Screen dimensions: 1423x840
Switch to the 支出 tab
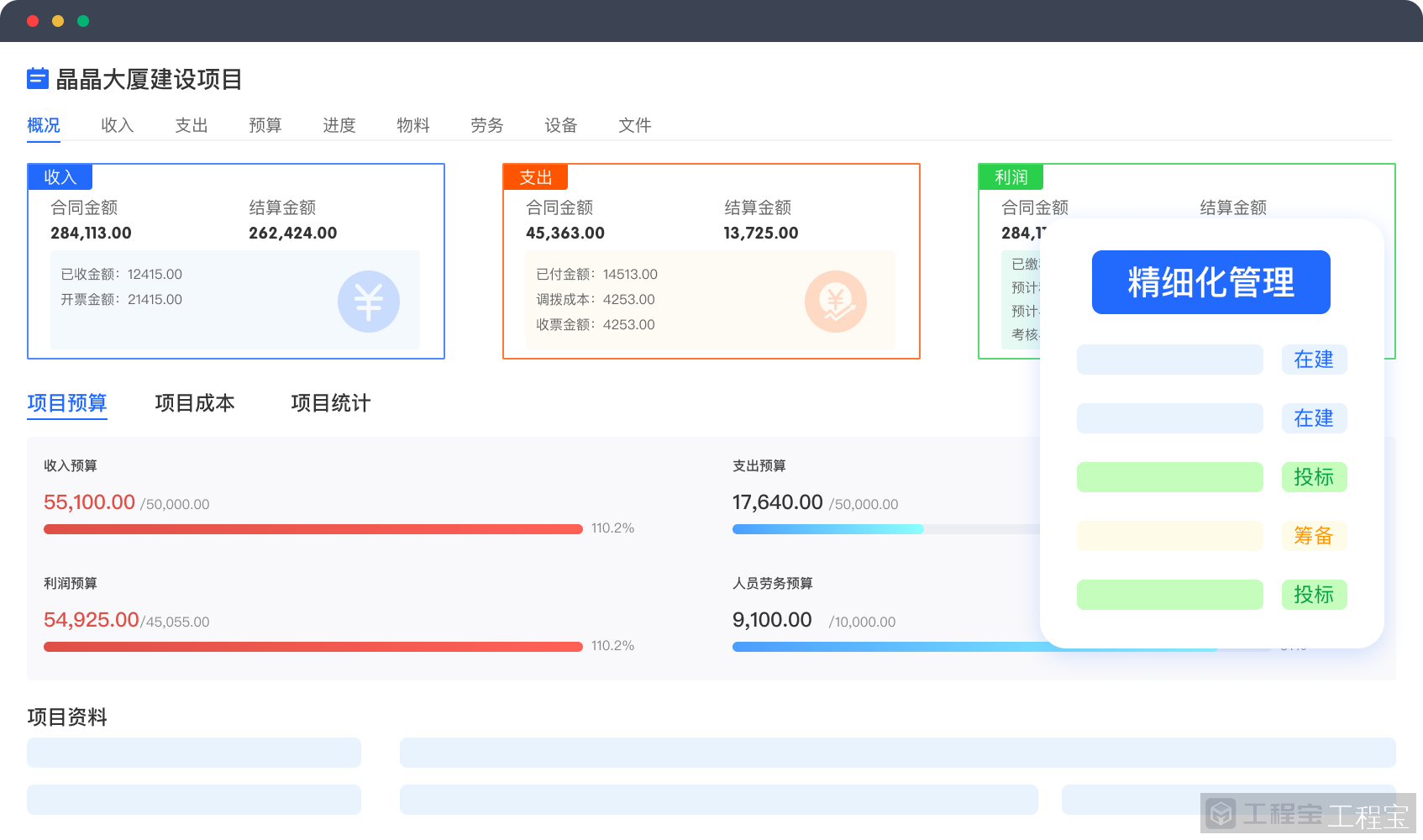[x=192, y=125]
